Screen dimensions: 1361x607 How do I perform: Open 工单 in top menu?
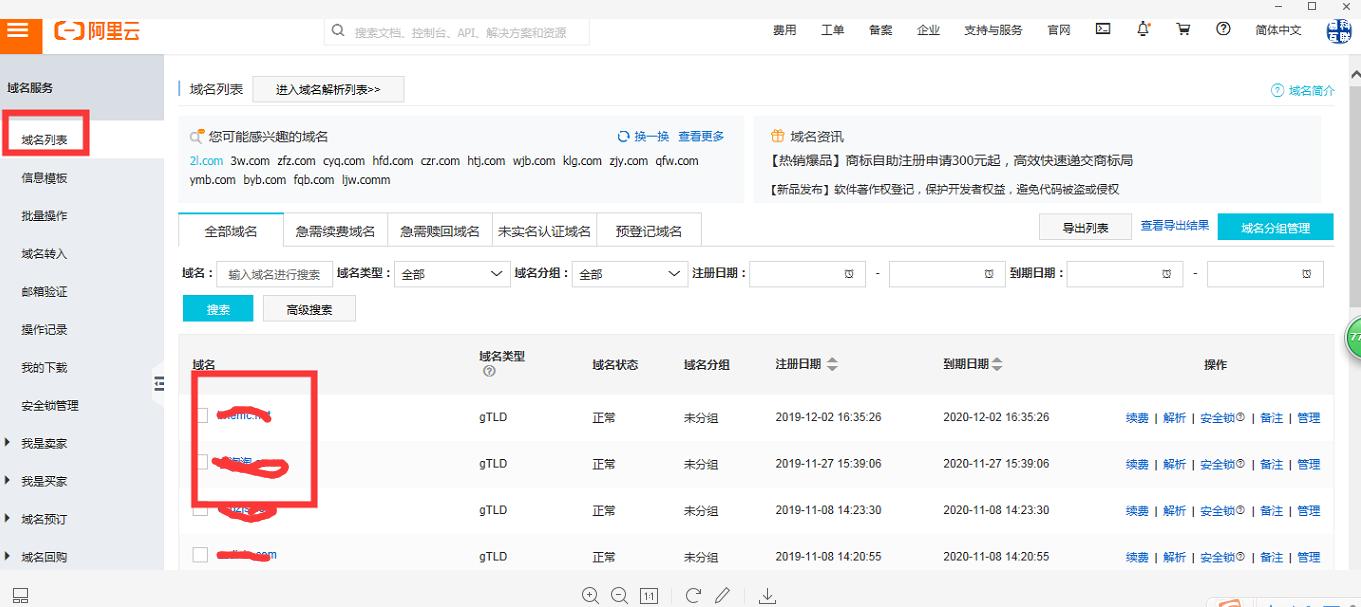click(x=833, y=30)
